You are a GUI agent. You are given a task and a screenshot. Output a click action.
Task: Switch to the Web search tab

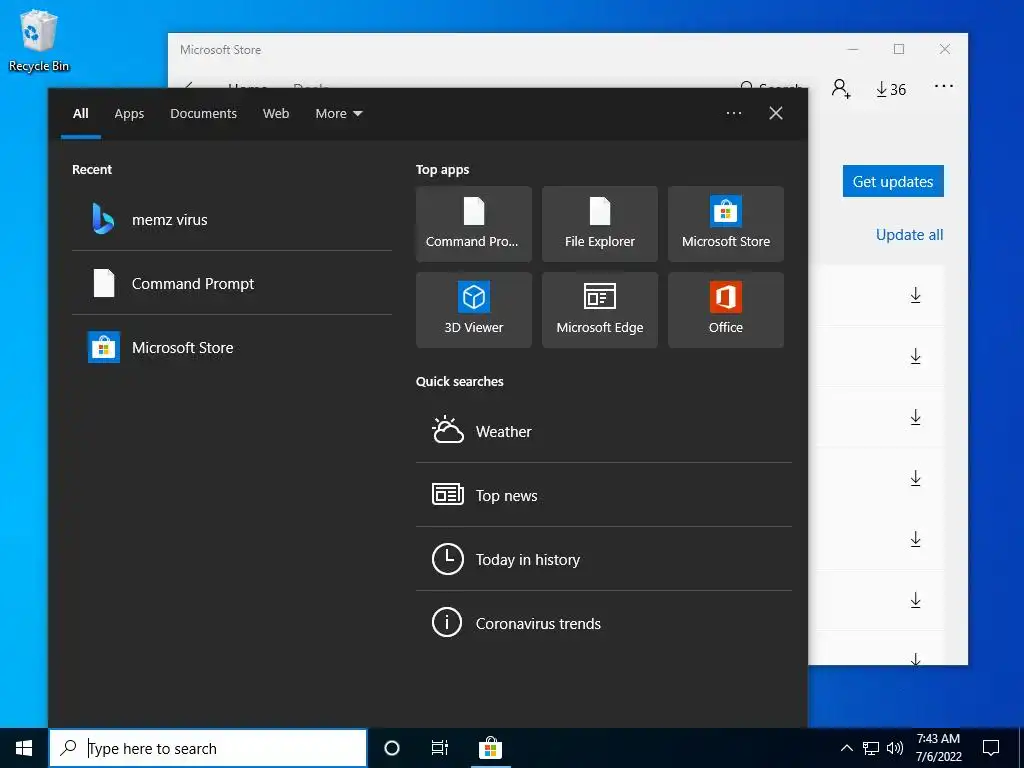(x=276, y=114)
